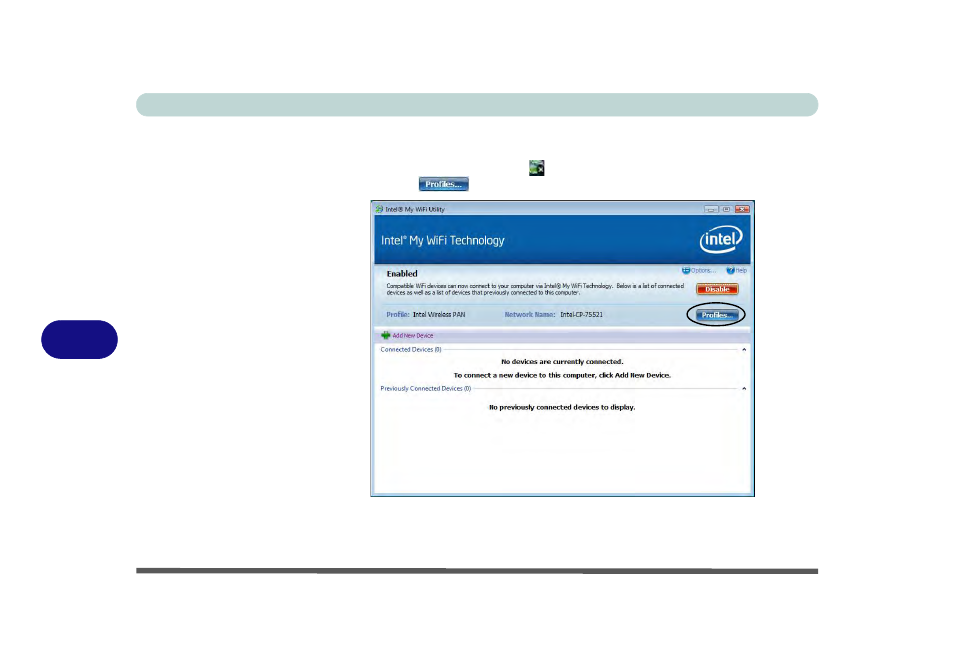The width and height of the screenshot is (954, 672).
Task: Click the Profiles button image above the window
Action: (444, 184)
